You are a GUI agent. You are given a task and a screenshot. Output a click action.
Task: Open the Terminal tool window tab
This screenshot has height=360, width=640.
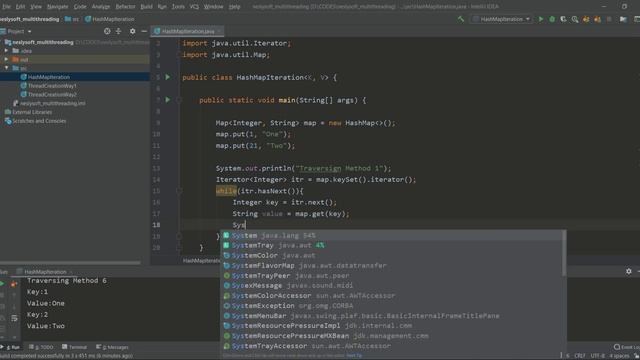(75, 347)
